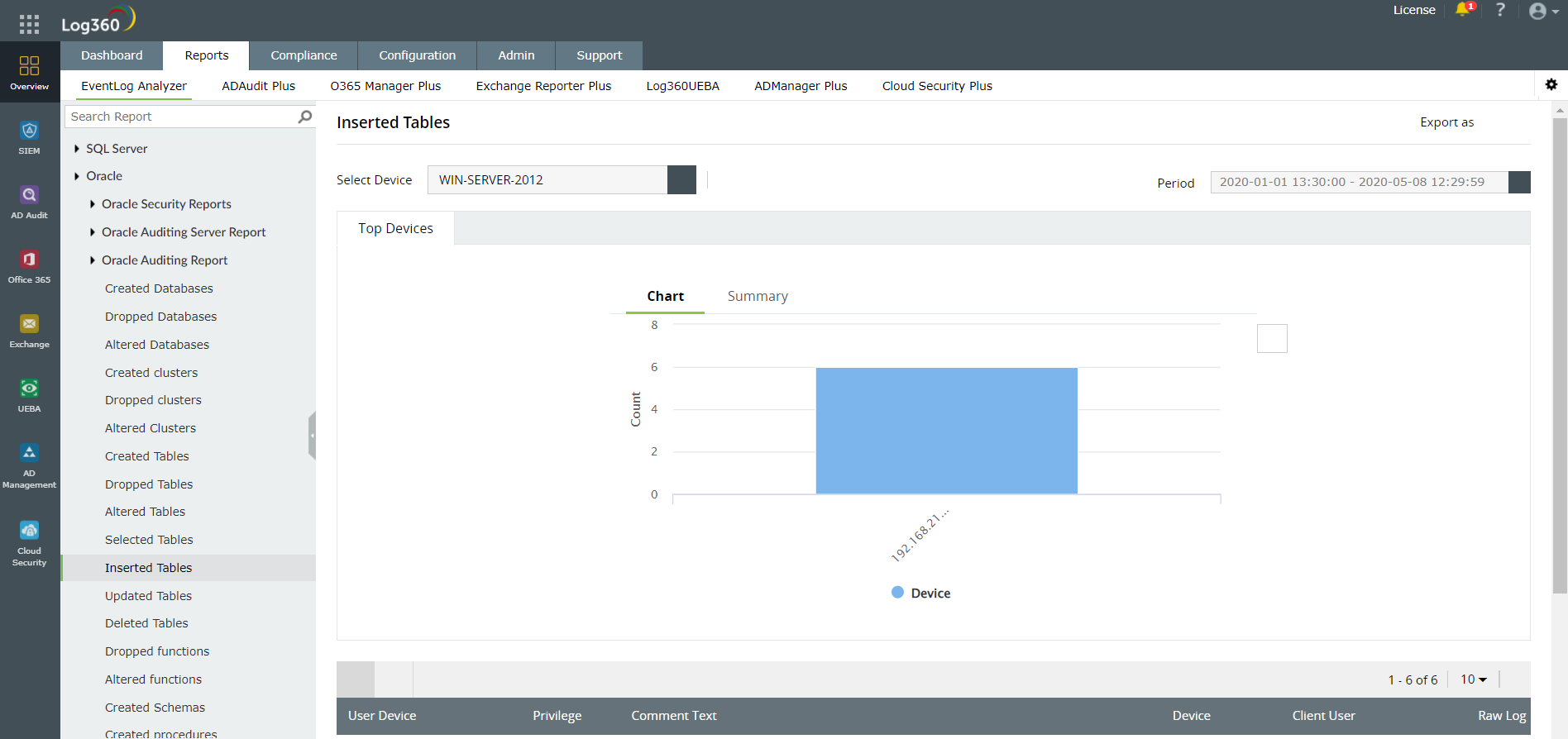
Task: Switch to the Compliance tab
Action: 304,55
